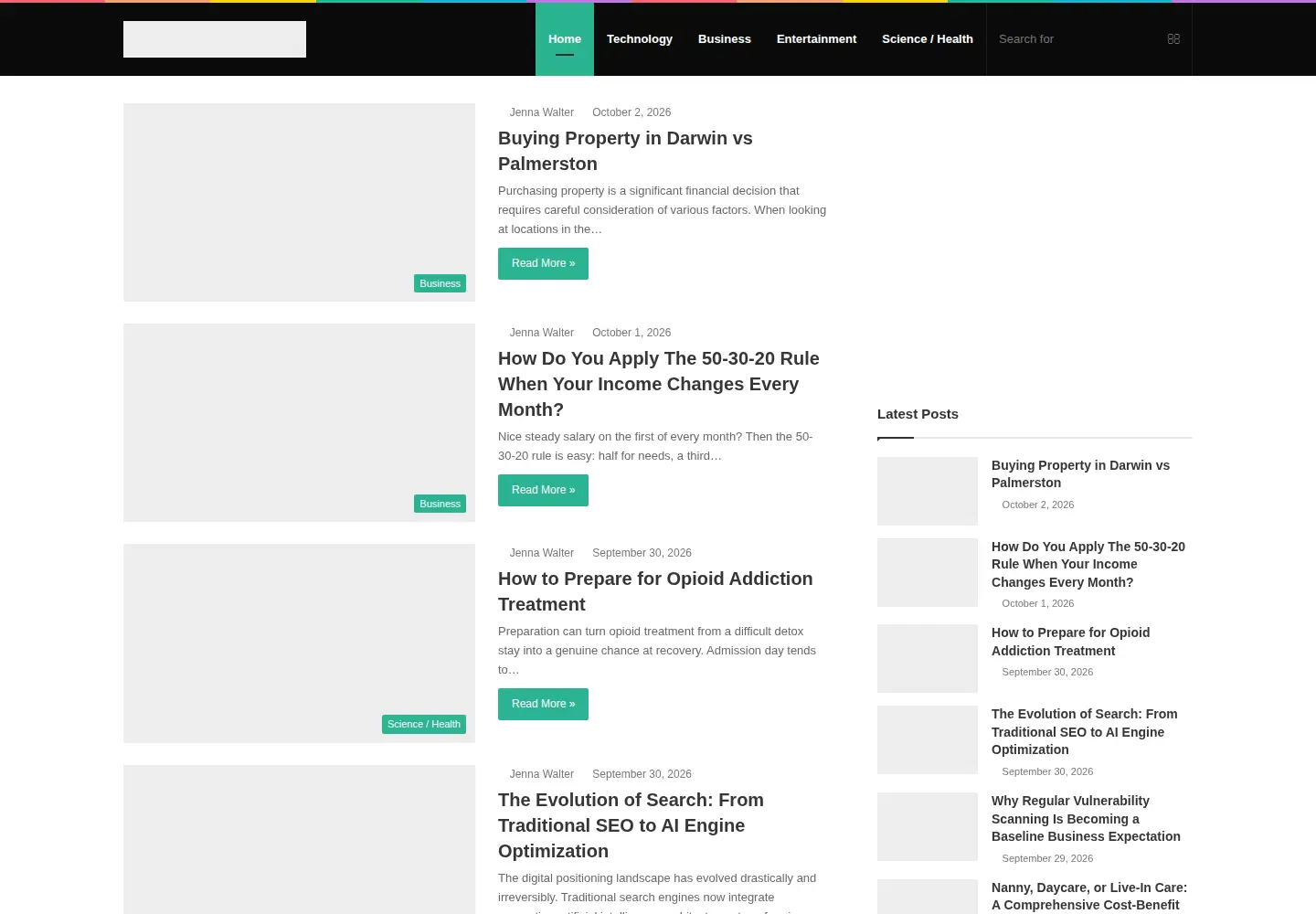Click the search magnifier icon in header
The width and height of the screenshot is (1316, 914).
point(1173,39)
